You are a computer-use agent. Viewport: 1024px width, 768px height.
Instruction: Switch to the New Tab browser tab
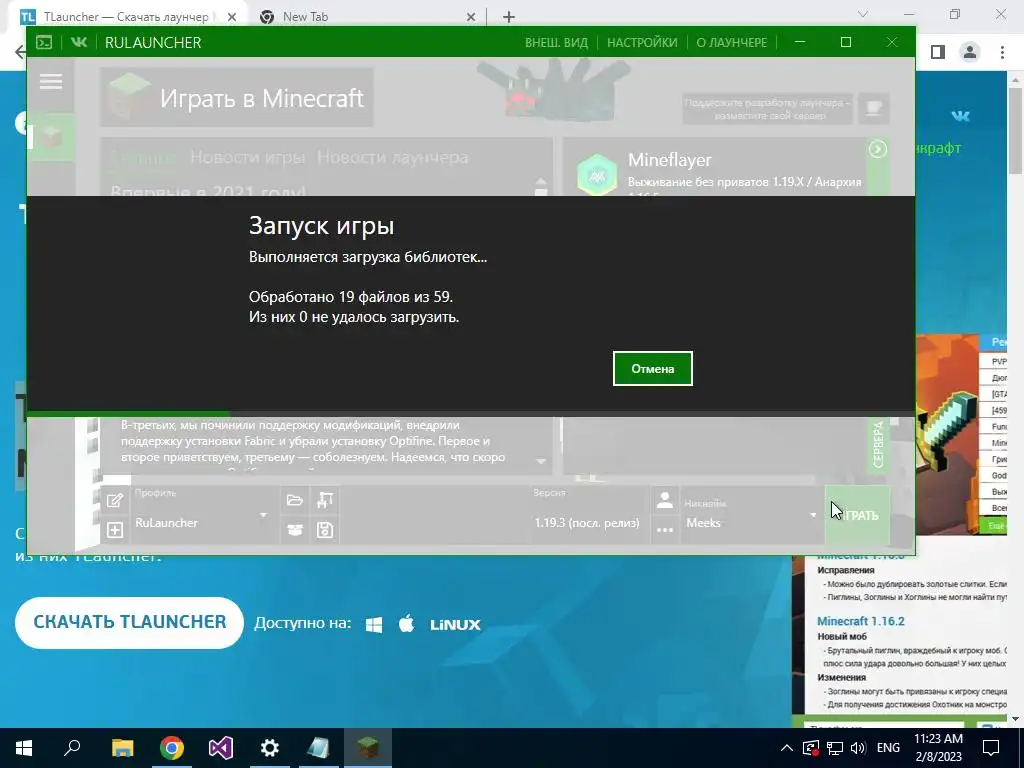coord(366,17)
